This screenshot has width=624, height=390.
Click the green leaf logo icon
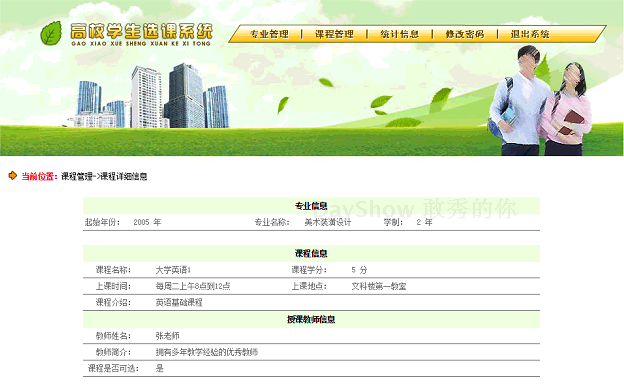tap(51, 33)
